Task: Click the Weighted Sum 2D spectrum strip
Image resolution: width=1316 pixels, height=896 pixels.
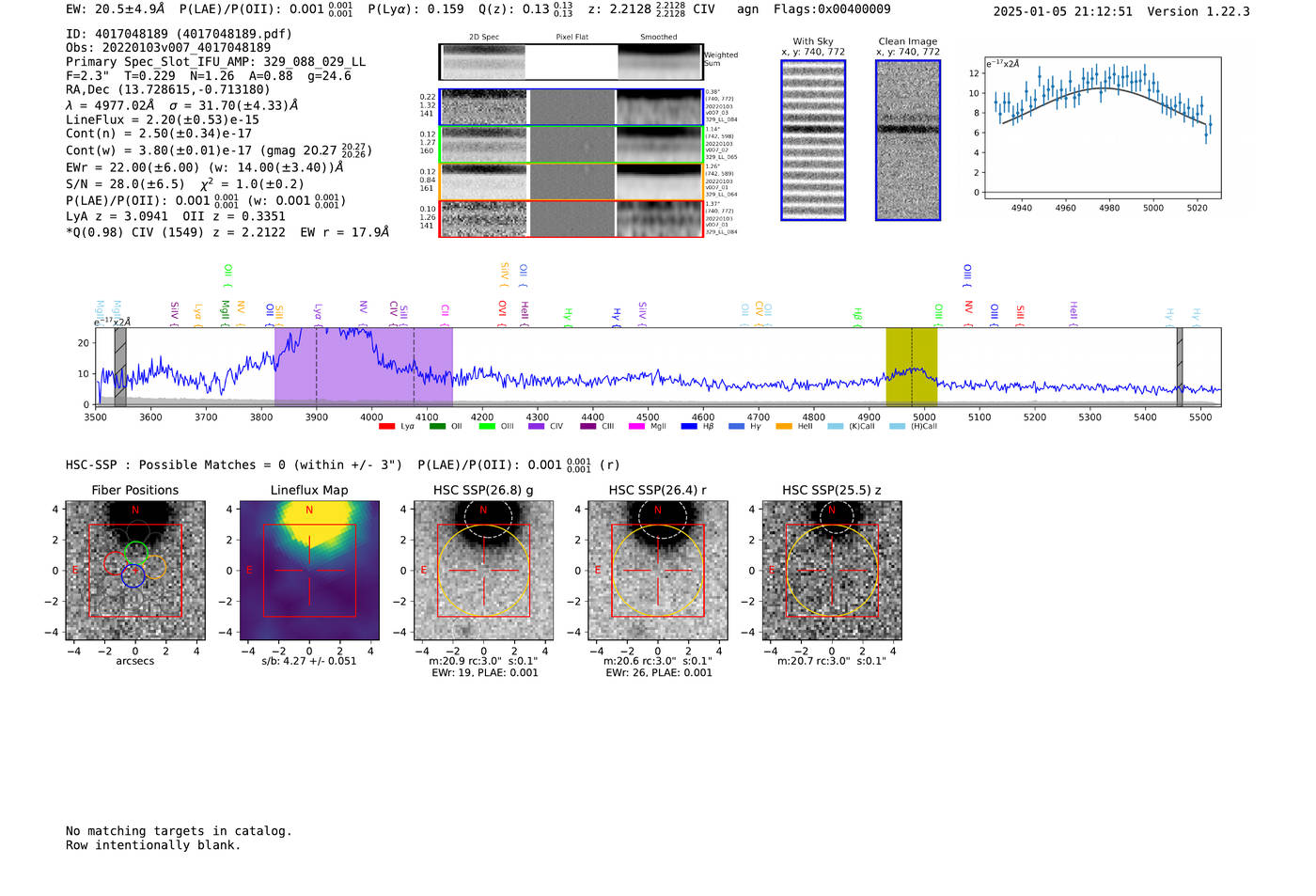Action: click(571, 62)
